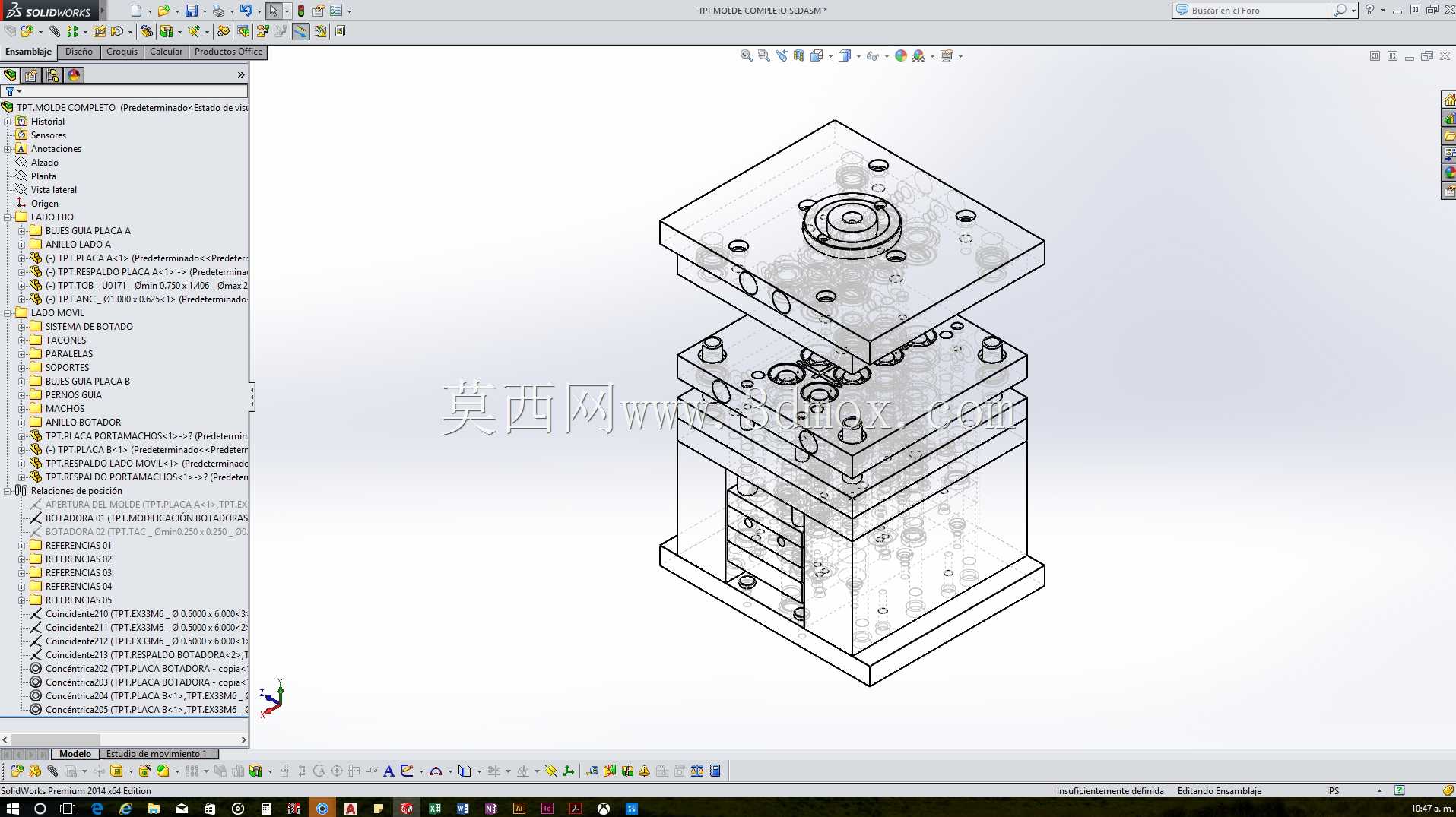Open SolidWorks Resources home icon in task pane

click(1449, 100)
